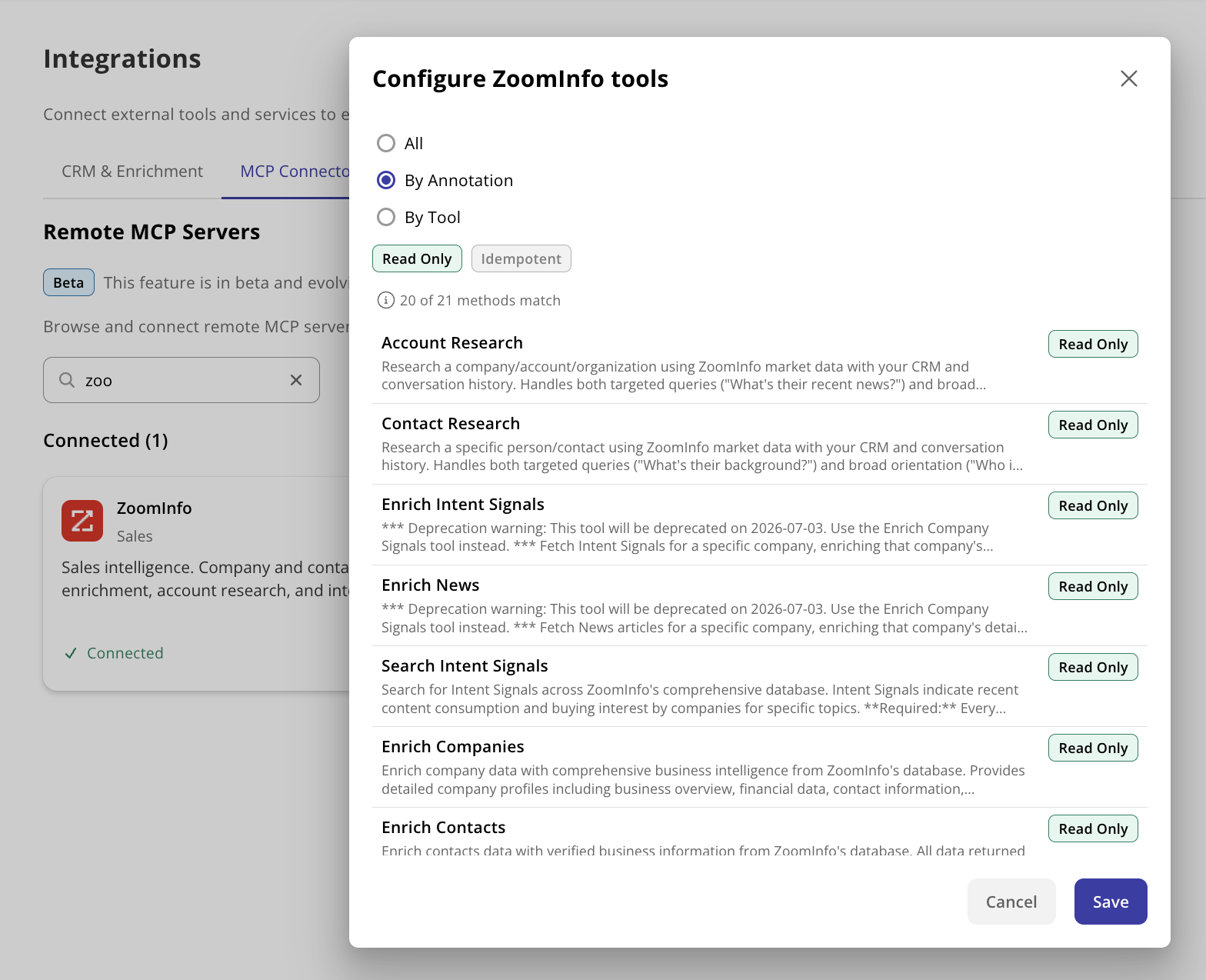Select the All radio option

(x=386, y=143)
